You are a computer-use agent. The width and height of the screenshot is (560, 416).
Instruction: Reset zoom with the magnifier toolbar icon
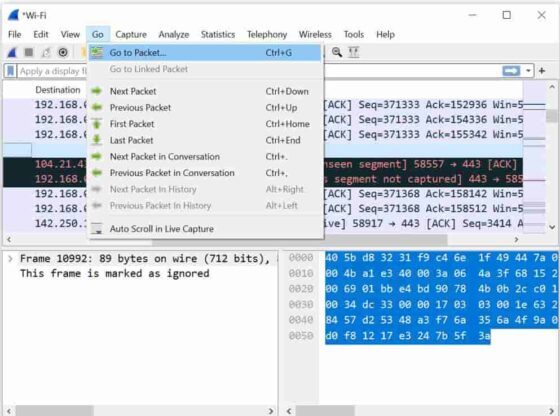[x=336, y=52]
